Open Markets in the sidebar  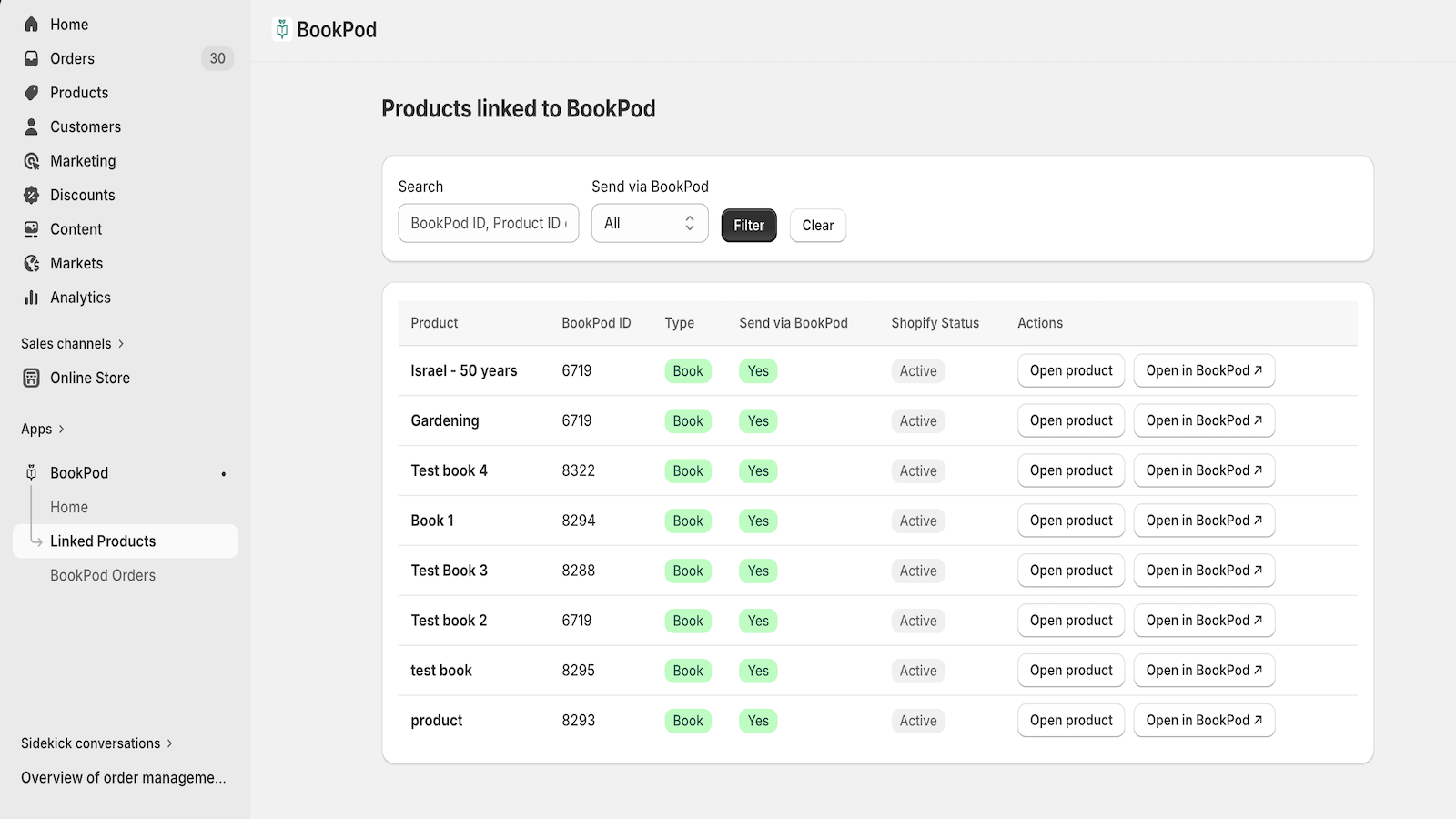pyautogui.click(x=76, y=263)
